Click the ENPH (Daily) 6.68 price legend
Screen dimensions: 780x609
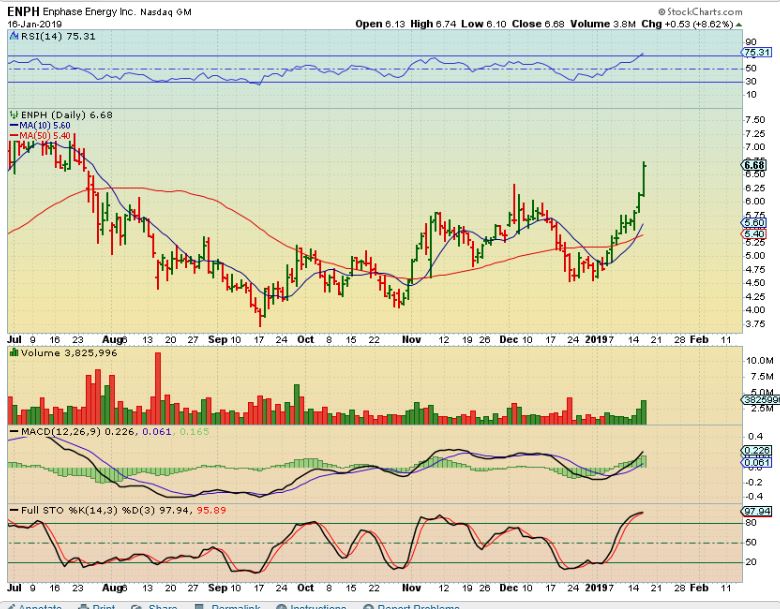pyautogui.click(x=67, y=115)
